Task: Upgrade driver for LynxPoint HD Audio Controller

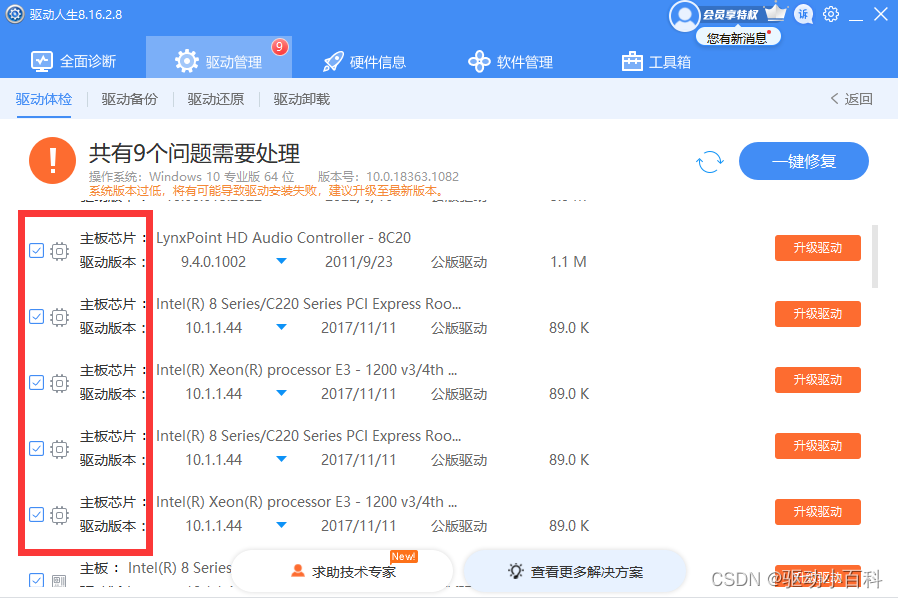Action: click(818, 248)
